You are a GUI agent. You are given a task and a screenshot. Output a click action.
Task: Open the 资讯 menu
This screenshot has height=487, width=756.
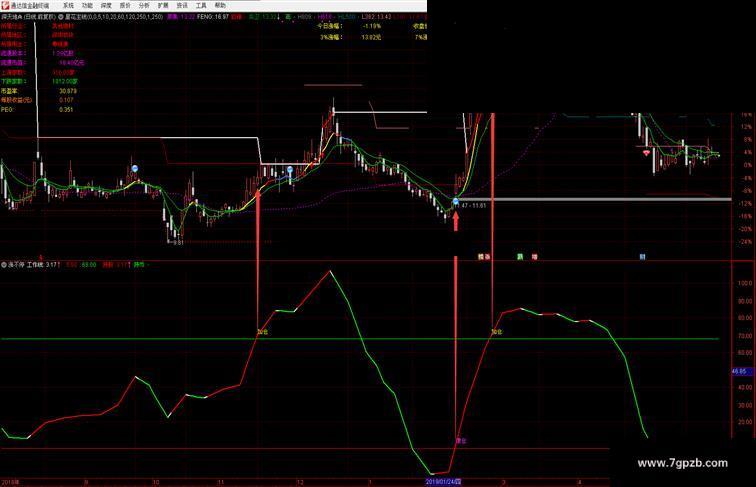pos(182,5)
